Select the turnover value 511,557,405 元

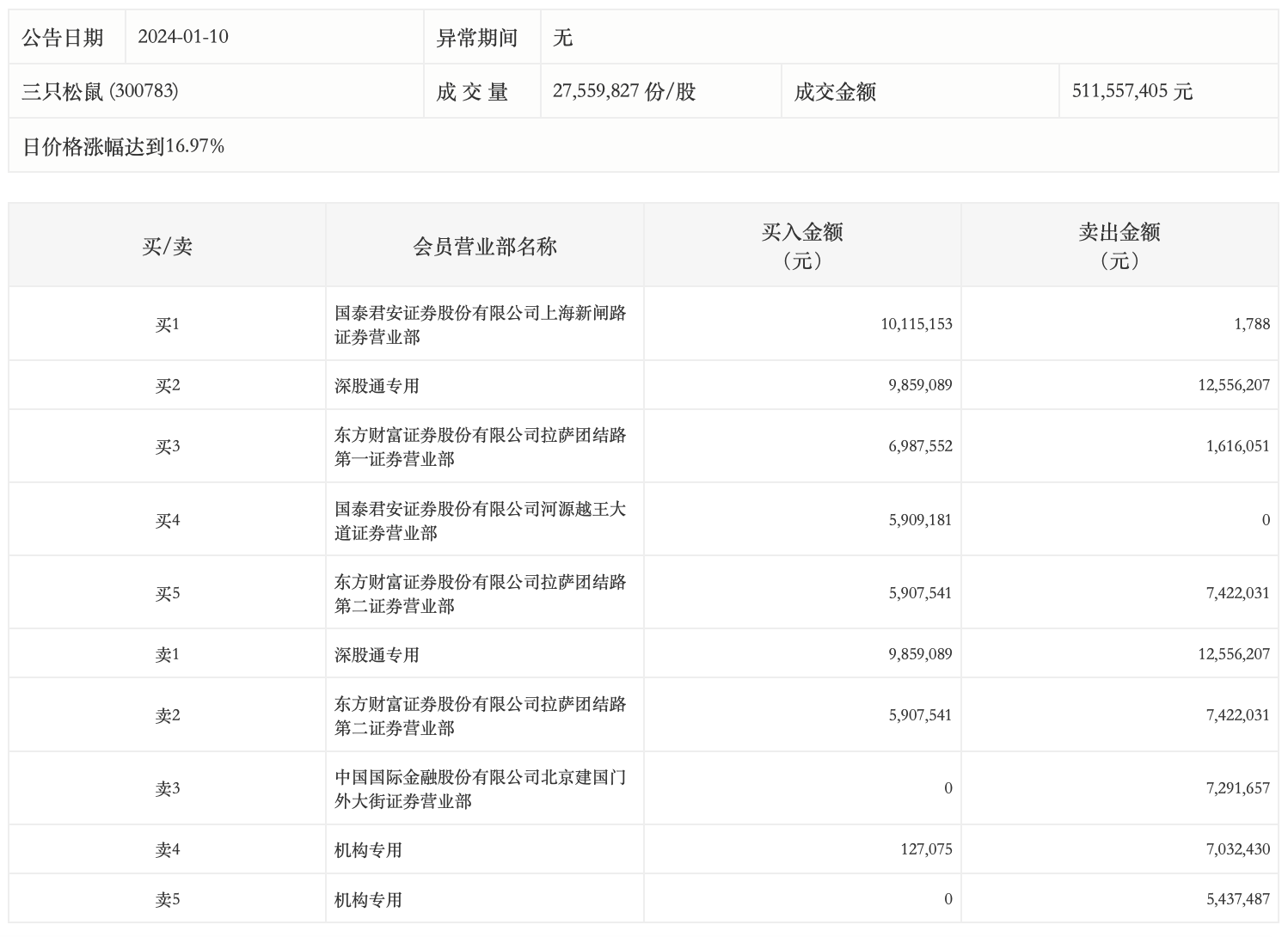[x=1132, y=91]
